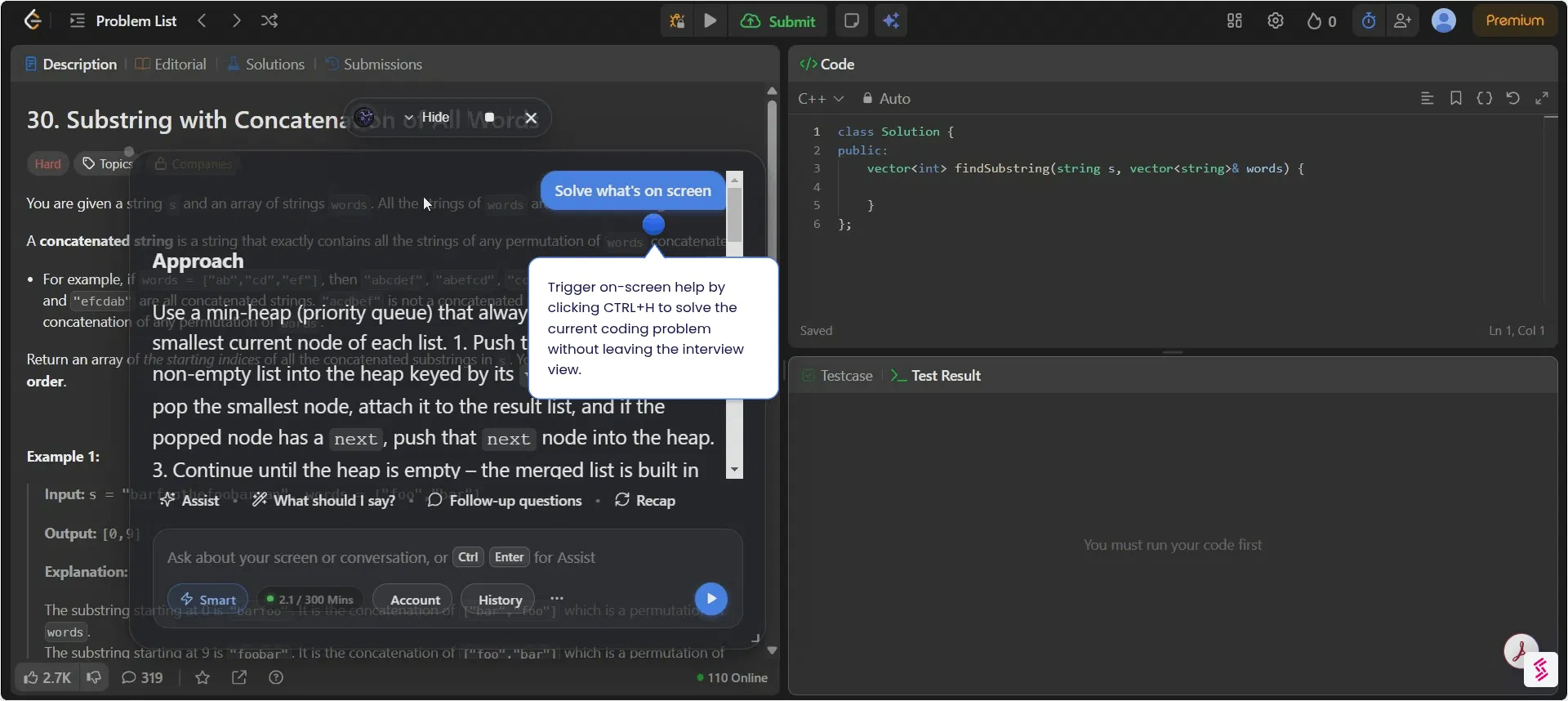Click the description panel scrollbar thumb
The height and width of the screenshot is (701, 1568).
(x=772, y=180)
